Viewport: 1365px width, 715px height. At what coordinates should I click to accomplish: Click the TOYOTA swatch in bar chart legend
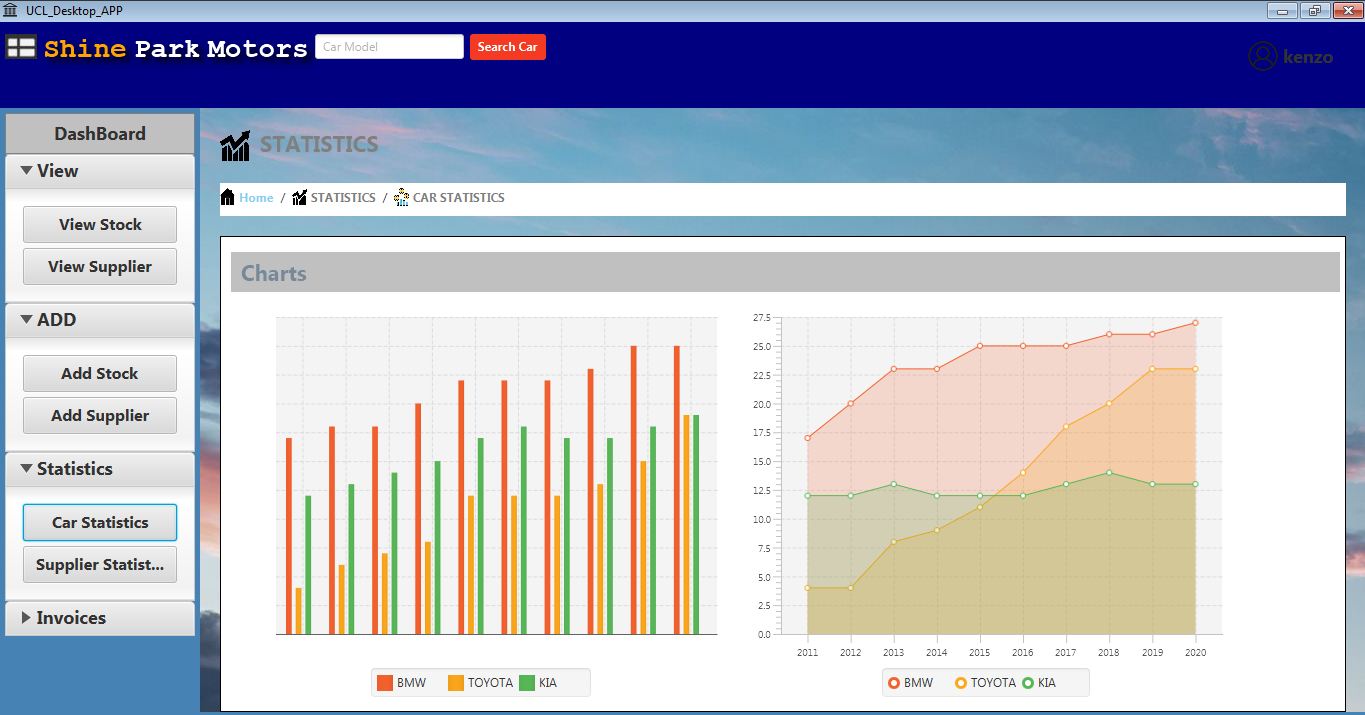click(x=456, y=683)
